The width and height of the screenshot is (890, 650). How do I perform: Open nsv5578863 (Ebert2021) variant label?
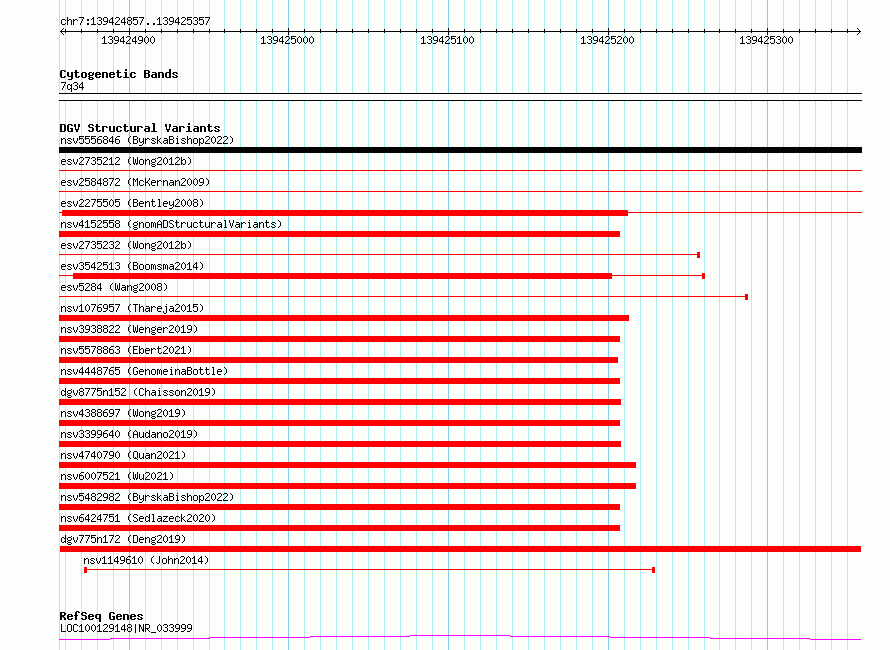(x=126, y=350)
